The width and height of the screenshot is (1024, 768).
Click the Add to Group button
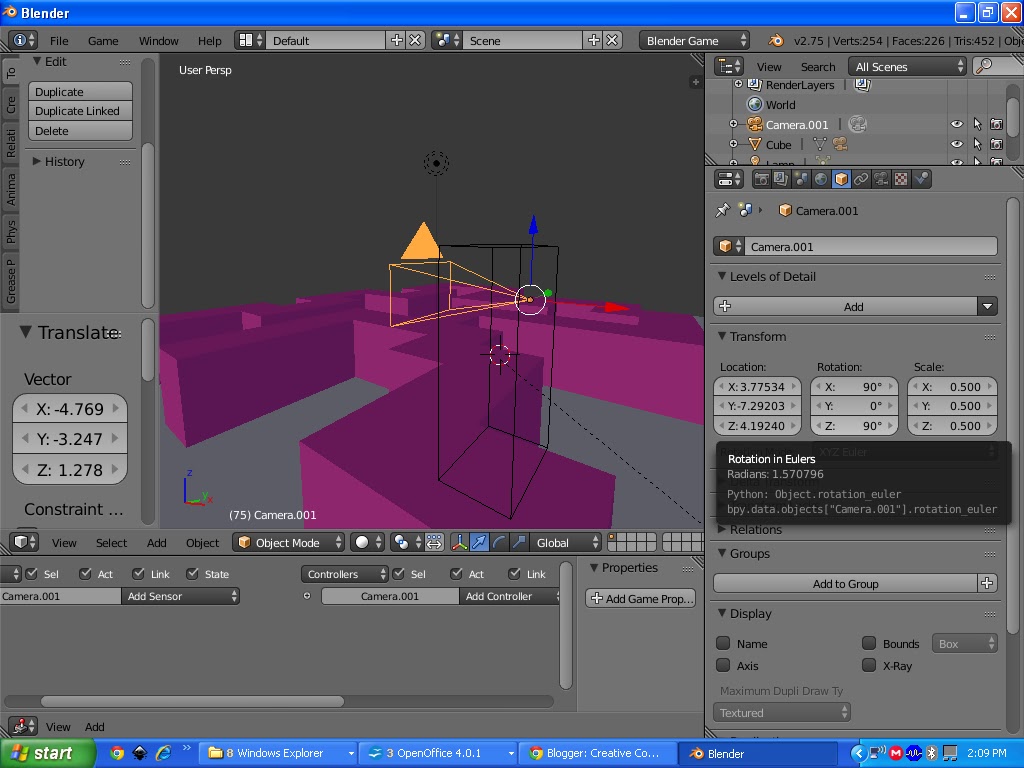pyautogui.click(x=846, y=584)
